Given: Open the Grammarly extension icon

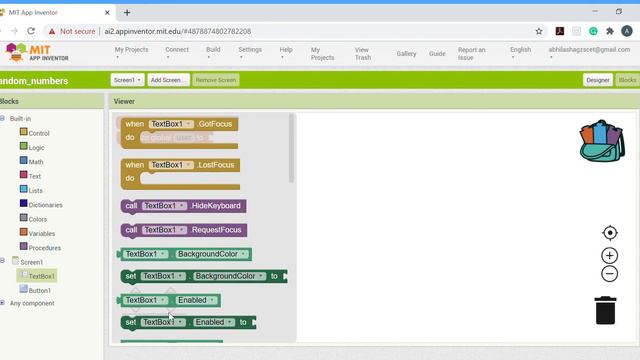Looking at the screenshot, I should (593, 31).
